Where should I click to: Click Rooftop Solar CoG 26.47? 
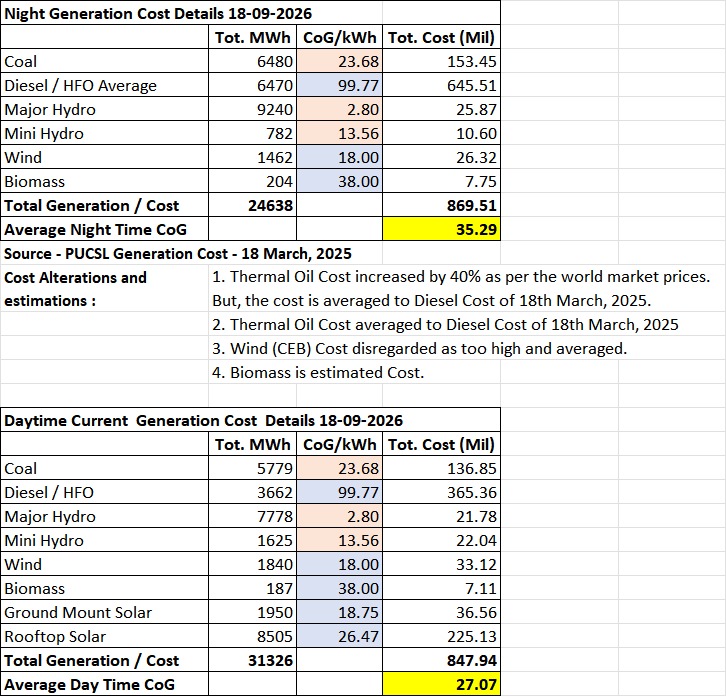[x=339, y=637]
